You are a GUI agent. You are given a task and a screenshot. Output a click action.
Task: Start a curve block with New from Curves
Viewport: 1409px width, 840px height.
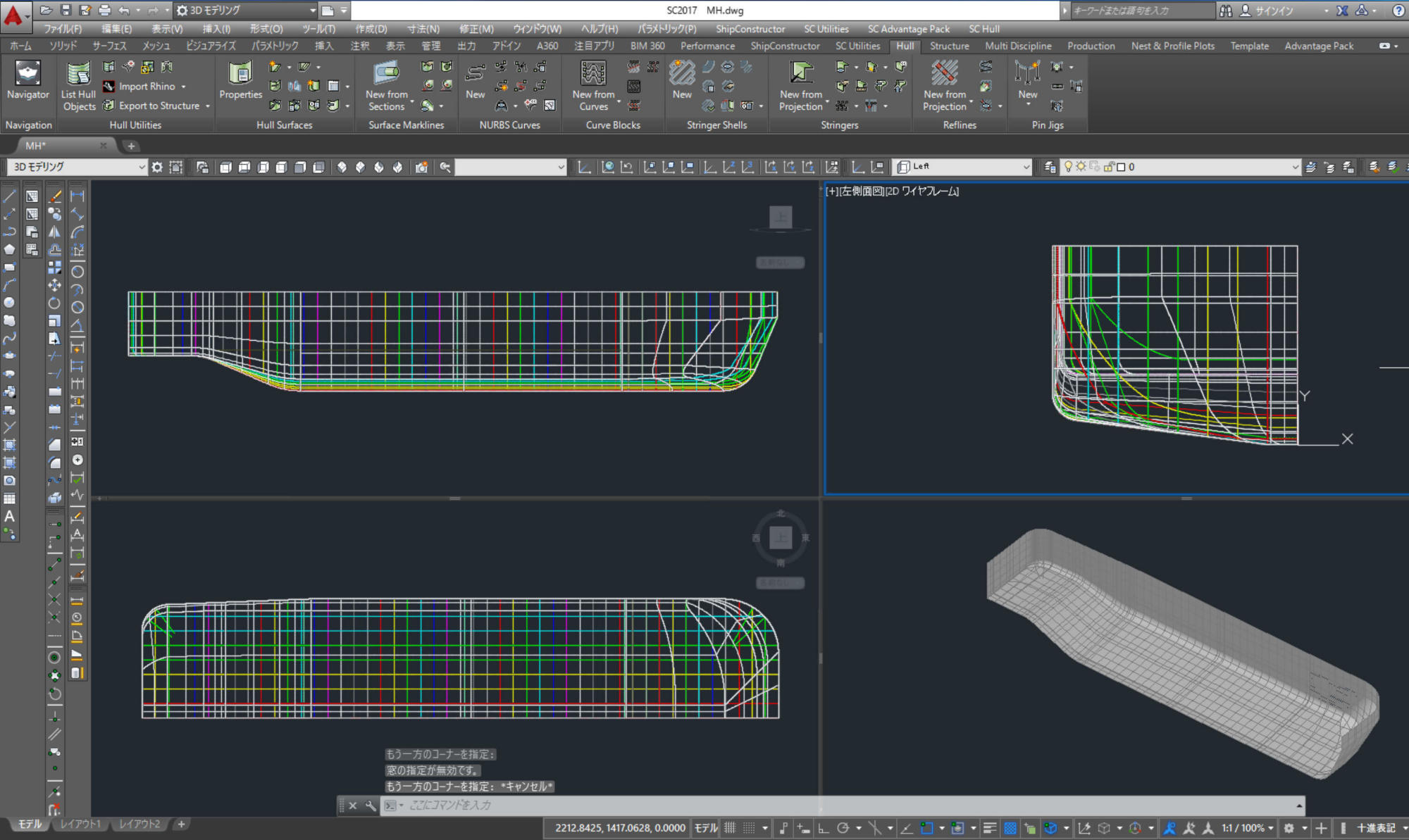click(x=592, y=84)
